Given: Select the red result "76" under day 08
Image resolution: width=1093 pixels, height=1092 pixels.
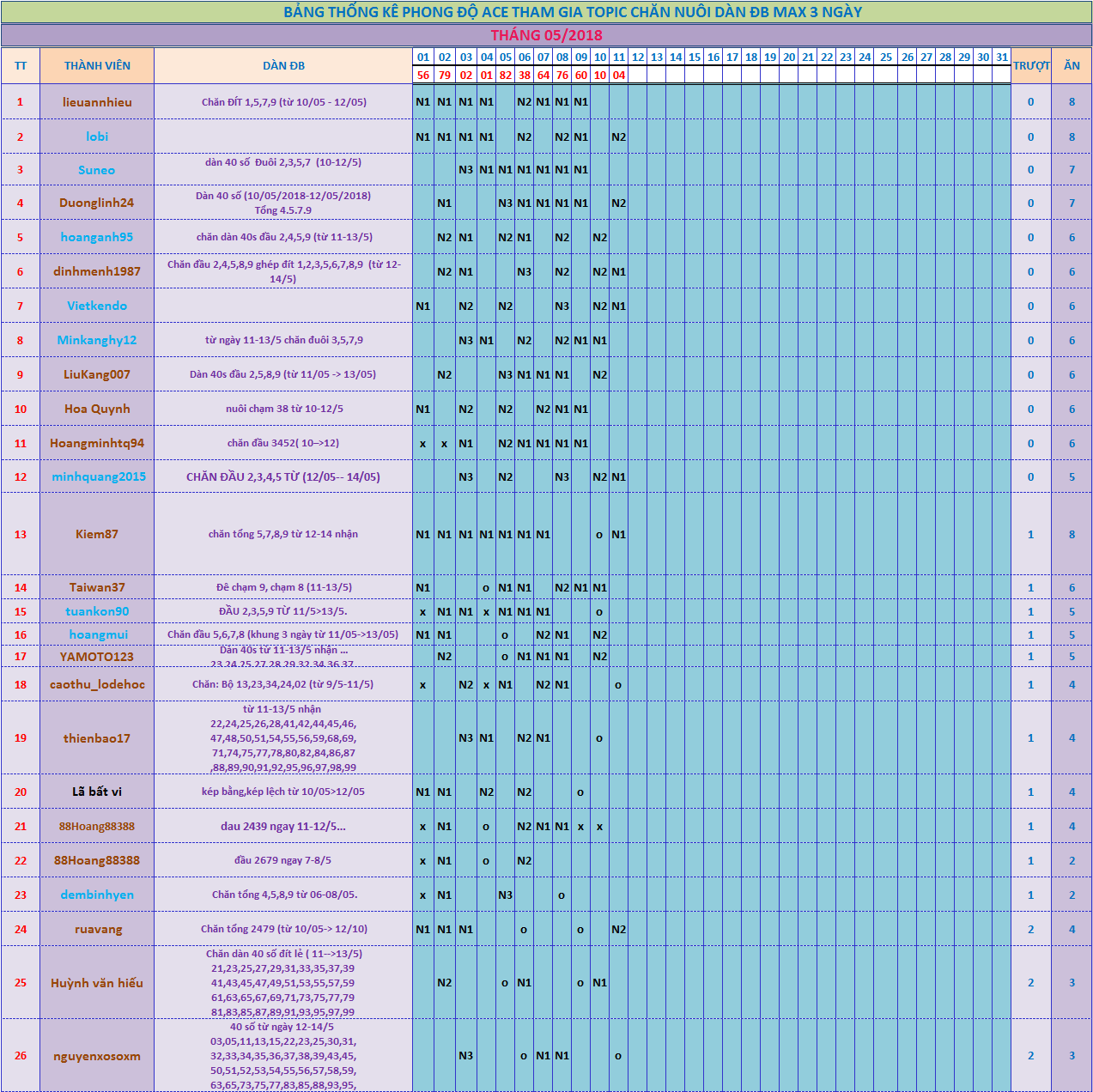Looking at the screenshot, I should point(562,76).
